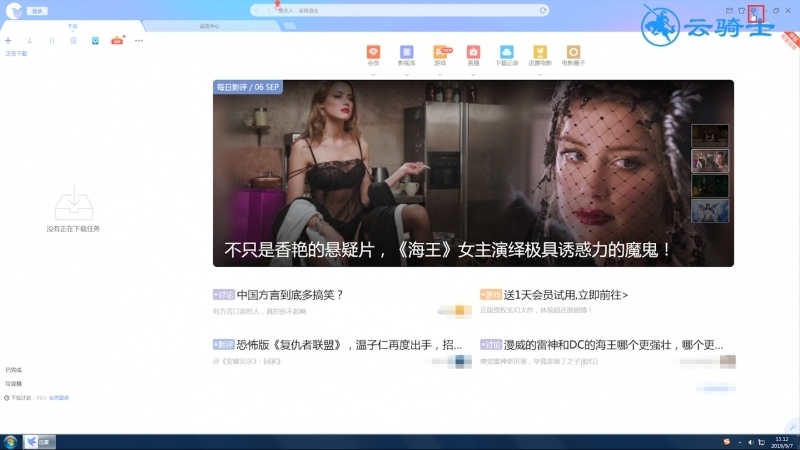Open 下载计划 with the clock icon
This screenshot has width=800, height=450.
pyautogui.click(x=18, y=398)
